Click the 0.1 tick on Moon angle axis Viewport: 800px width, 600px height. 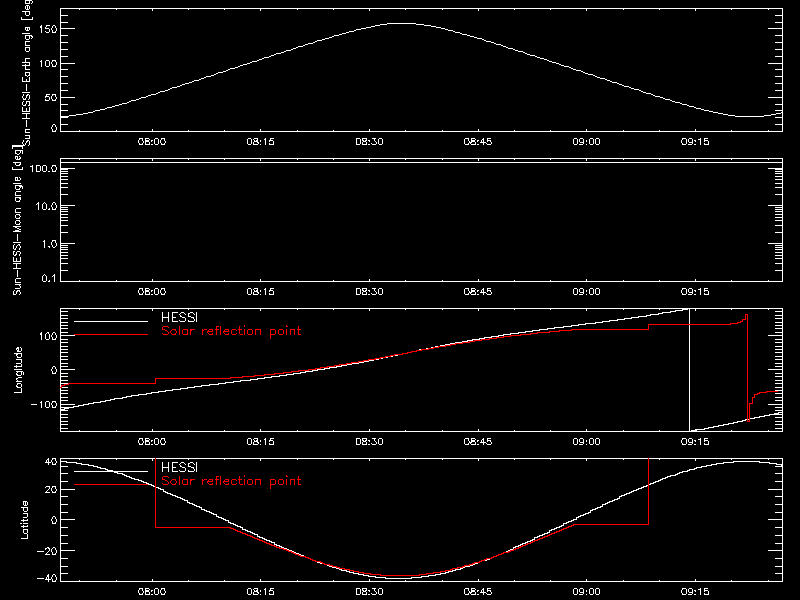49,278
